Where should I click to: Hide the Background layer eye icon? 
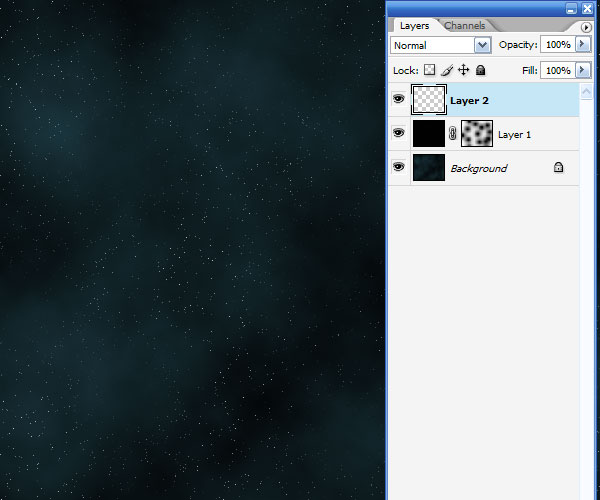pyautogui.click(x=398, y=167)
